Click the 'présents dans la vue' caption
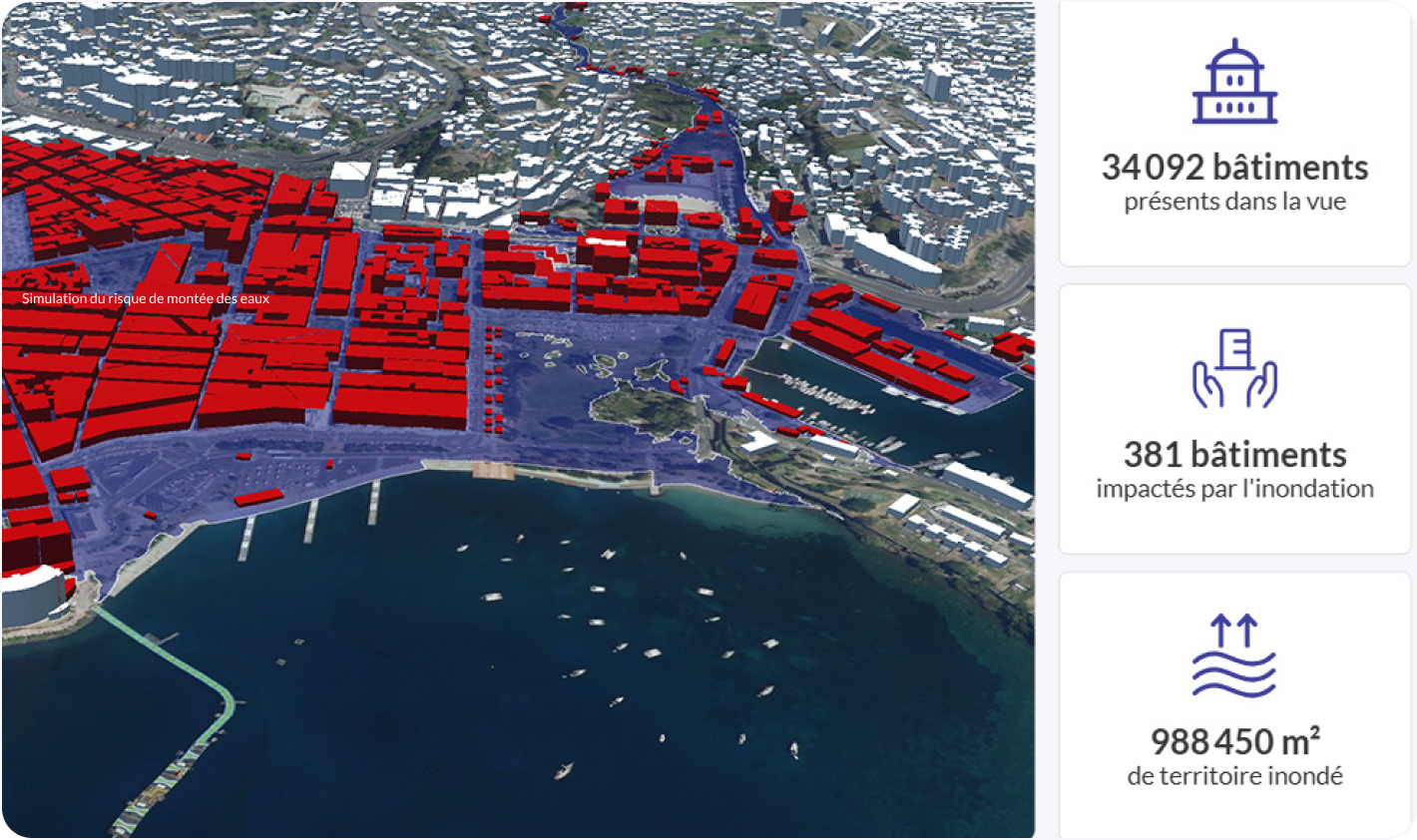The image size is (1417, 840). pyautogui.click(x=1234, y=202)
